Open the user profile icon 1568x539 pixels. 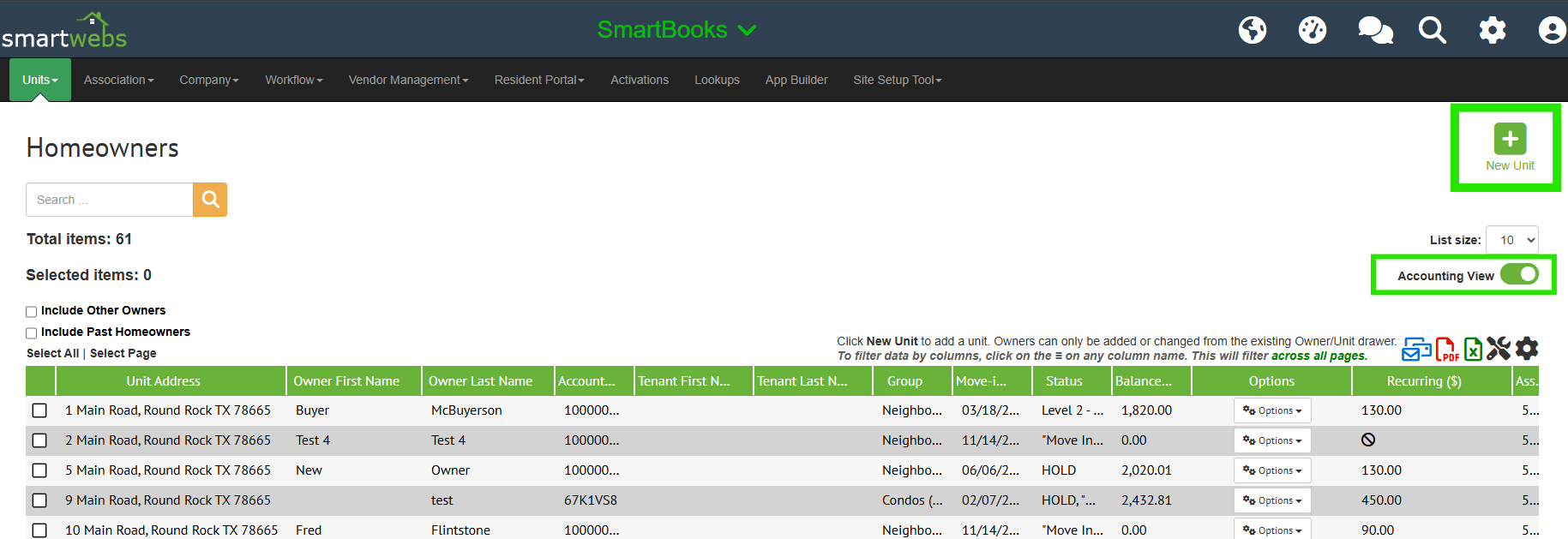(1552, 30)
